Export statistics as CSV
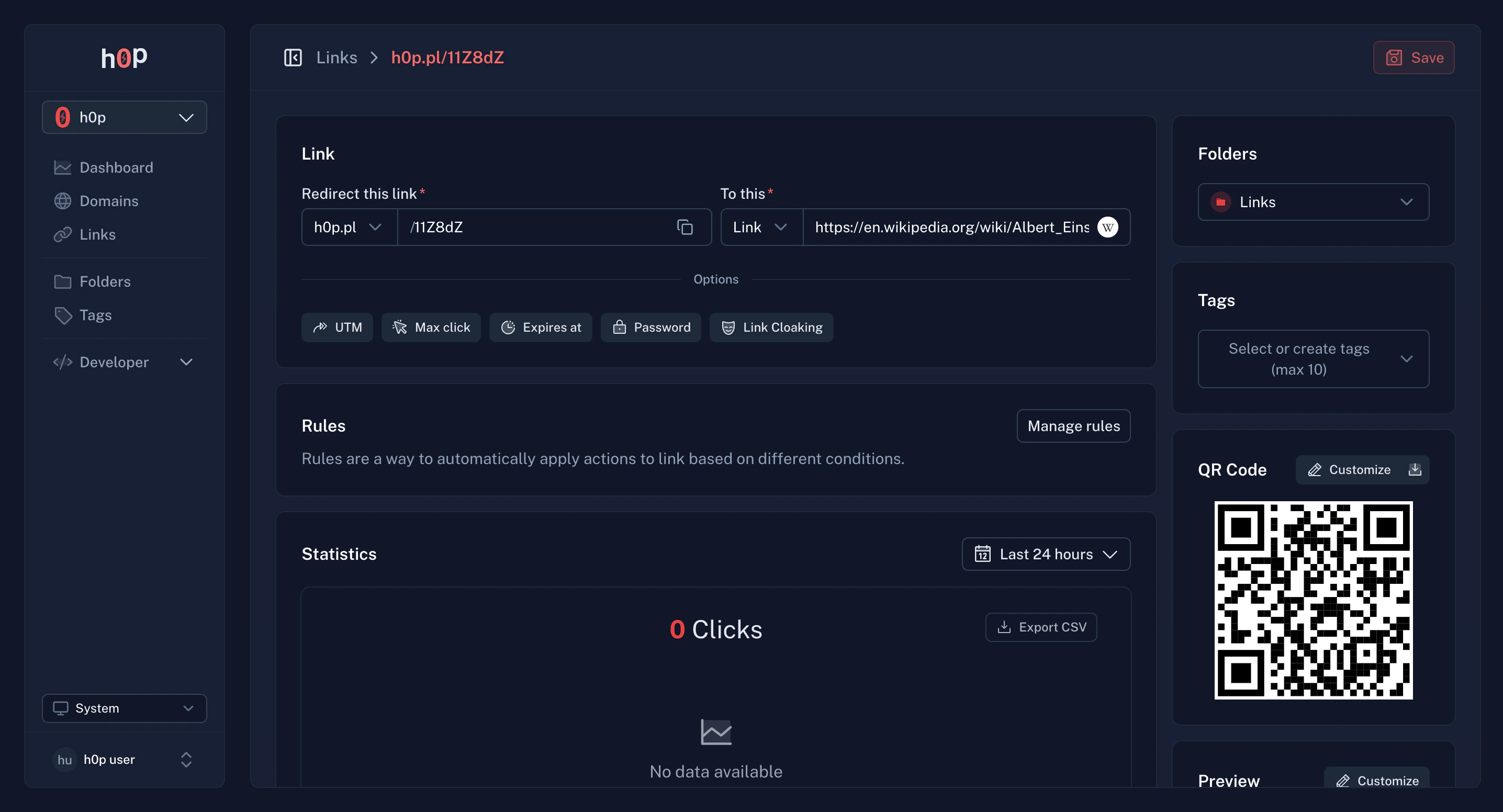 pos(1041,627)
